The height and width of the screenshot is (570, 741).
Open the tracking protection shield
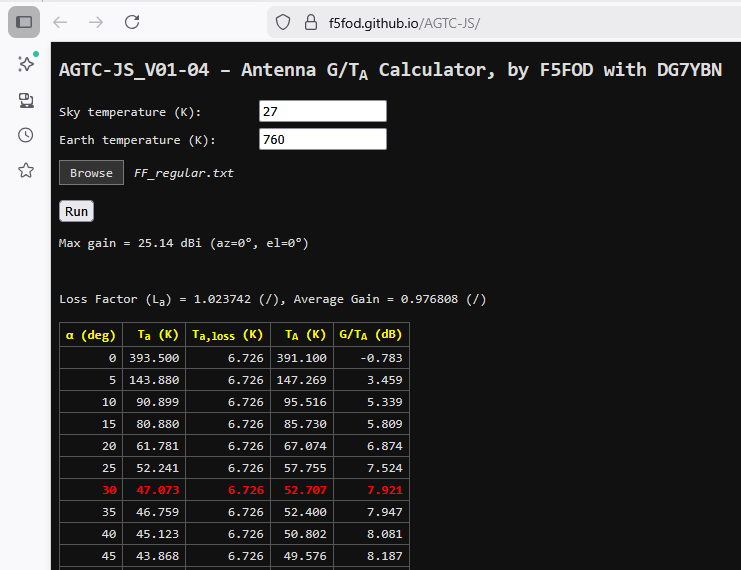(283, 22)
